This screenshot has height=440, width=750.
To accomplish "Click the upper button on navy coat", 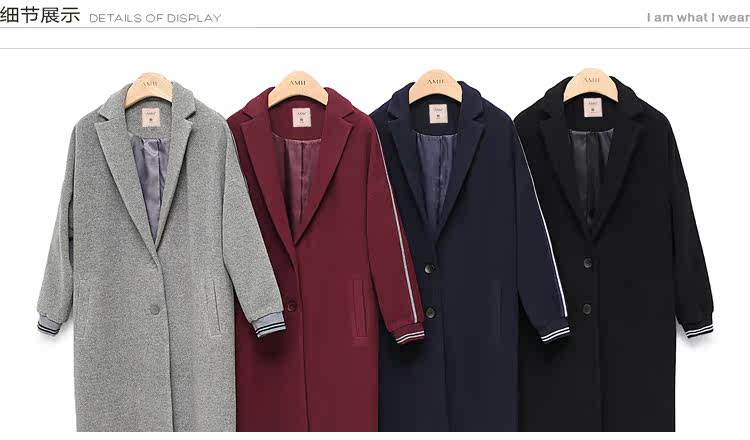I will tap(430, 269).
